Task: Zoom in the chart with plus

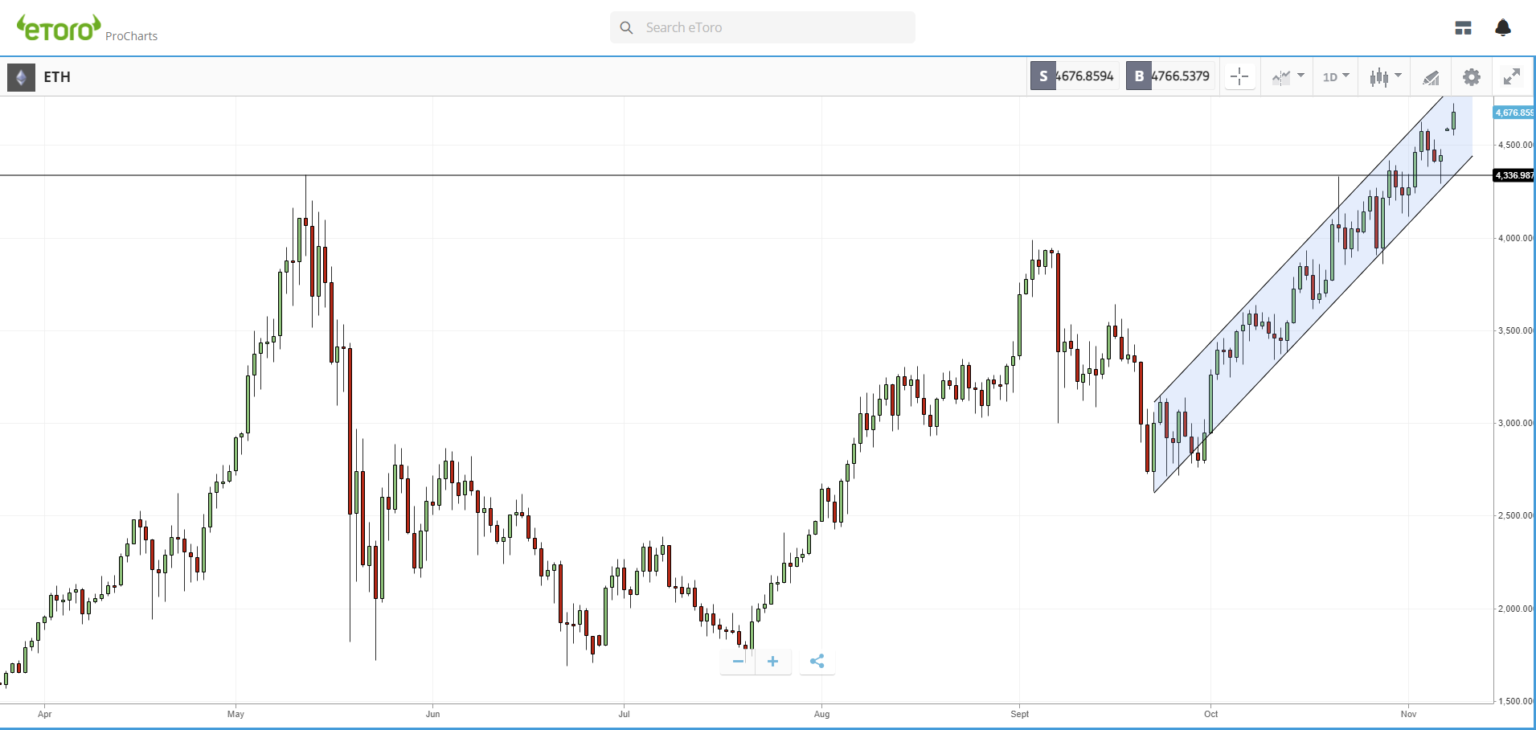Action: 773,661
